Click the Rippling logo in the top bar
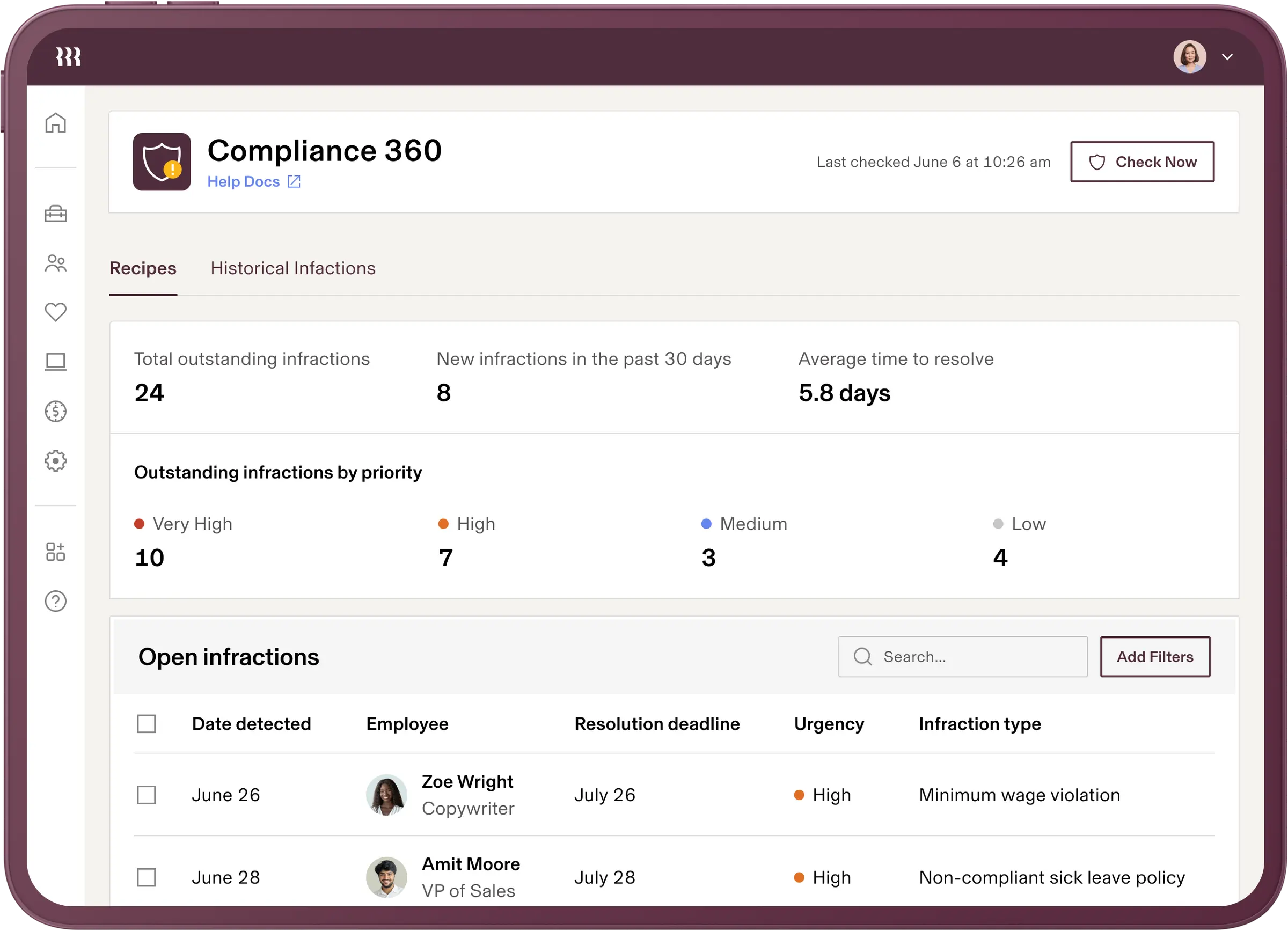The width and height of the screenshot is (1288, 931). [x=68, y=56]
